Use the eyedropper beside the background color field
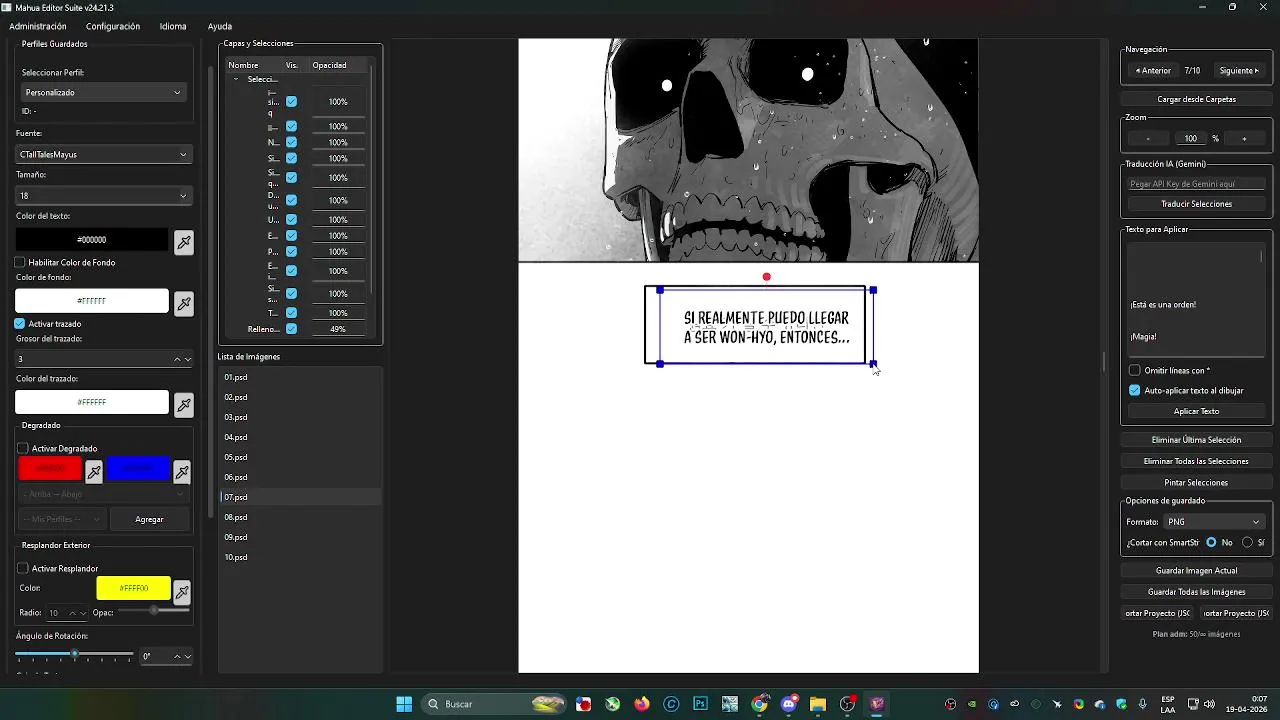Image resolution: width=1280 pixels, height=720 pixels. (184, 303)
